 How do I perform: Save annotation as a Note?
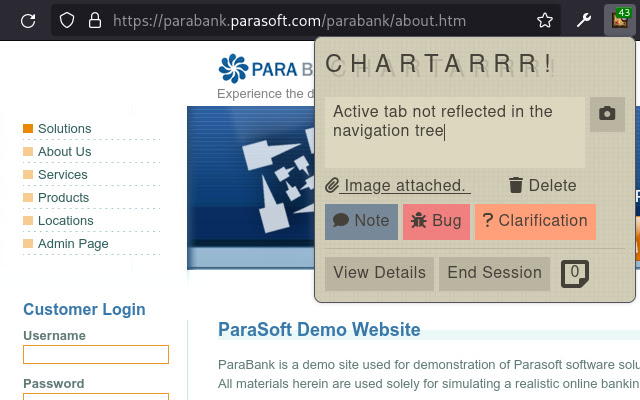[361, 222]
